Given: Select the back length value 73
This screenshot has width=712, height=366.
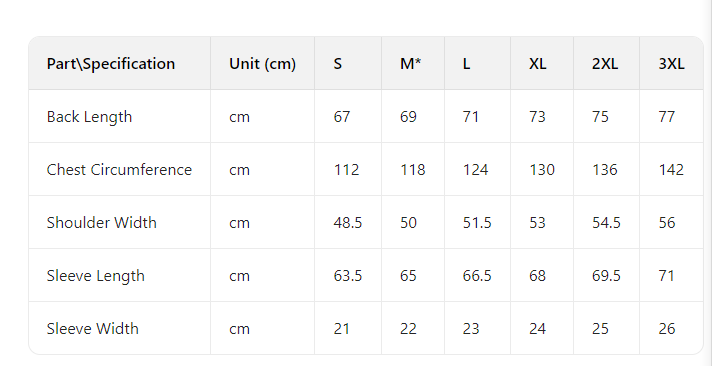Looking at the screenshot, I should (537, 117).
